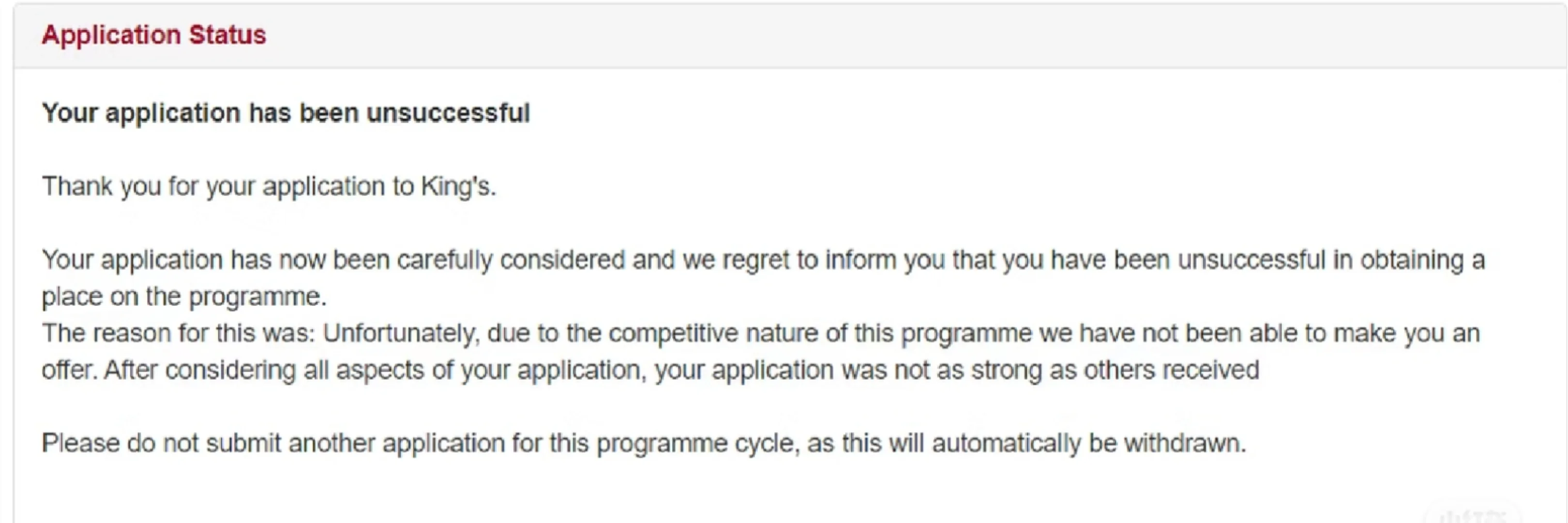Click 'automatically be withdrawn' text

(x=1089, y=443)
